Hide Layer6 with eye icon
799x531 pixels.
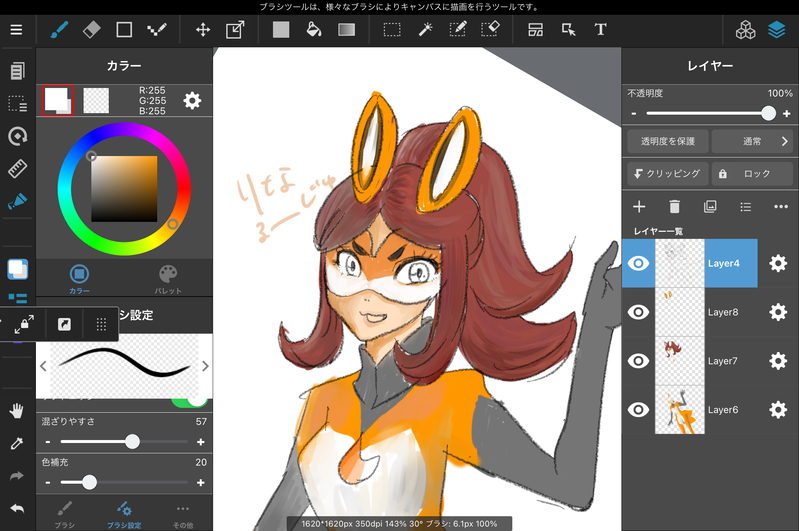click(x=638, y=410)
